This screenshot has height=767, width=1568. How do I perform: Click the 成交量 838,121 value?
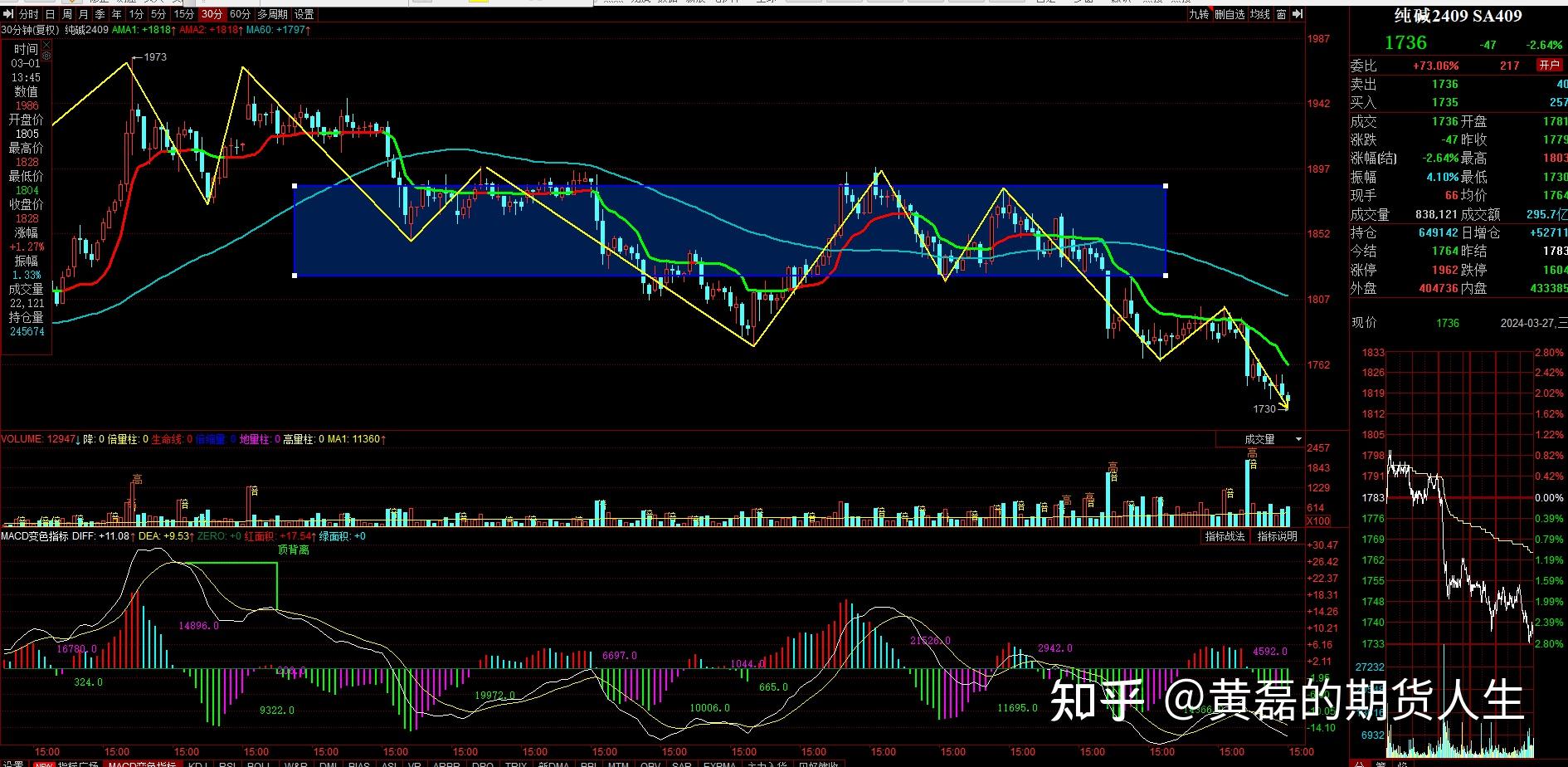[1437, 214]
